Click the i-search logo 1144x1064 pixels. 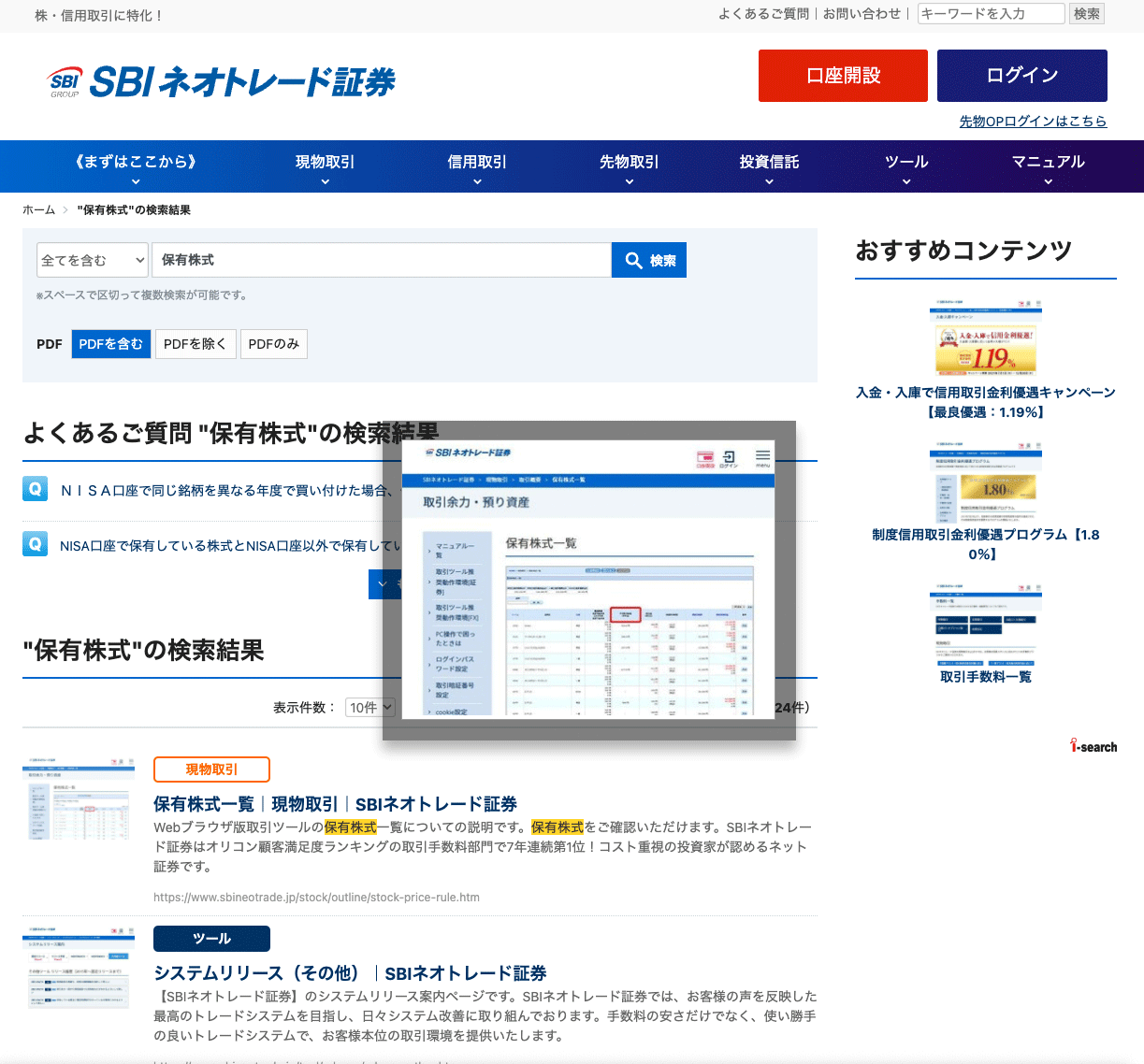point(1093,746)
